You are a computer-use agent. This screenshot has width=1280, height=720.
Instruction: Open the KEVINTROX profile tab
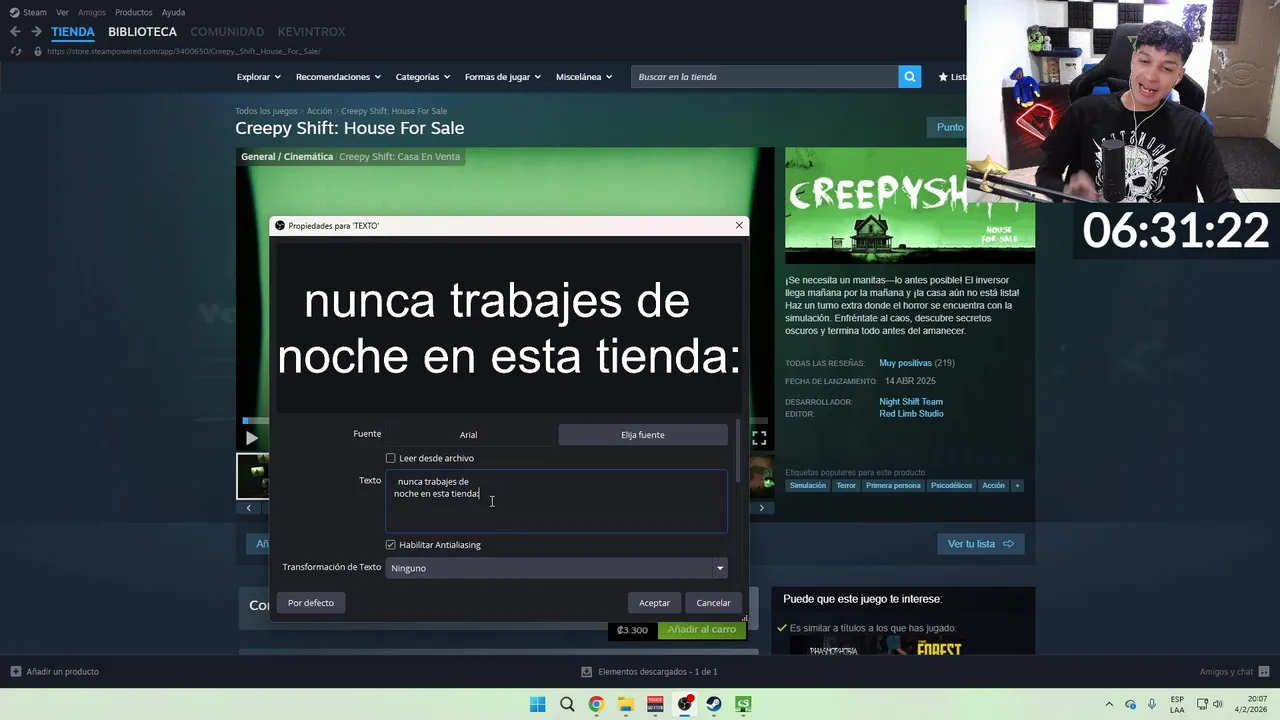coord(312,32)
